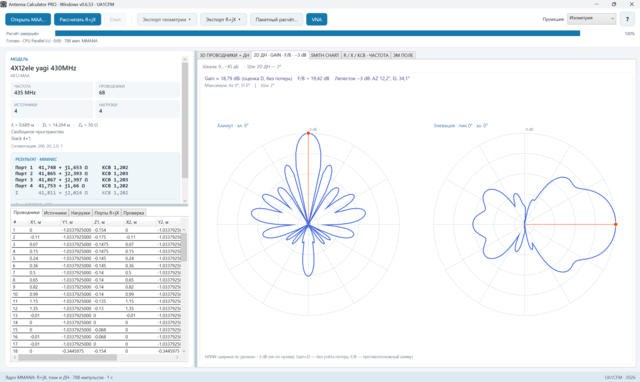Click the 435 MHz frequency value
The height and width of the screenshot is (382, 640).
(25, 93)
